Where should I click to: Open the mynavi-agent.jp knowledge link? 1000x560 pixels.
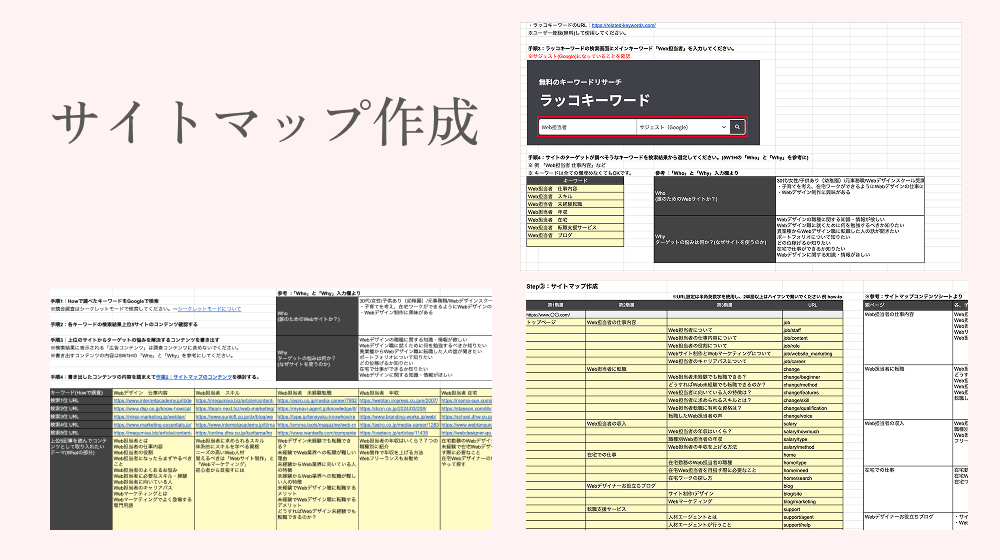coord(316,409)
